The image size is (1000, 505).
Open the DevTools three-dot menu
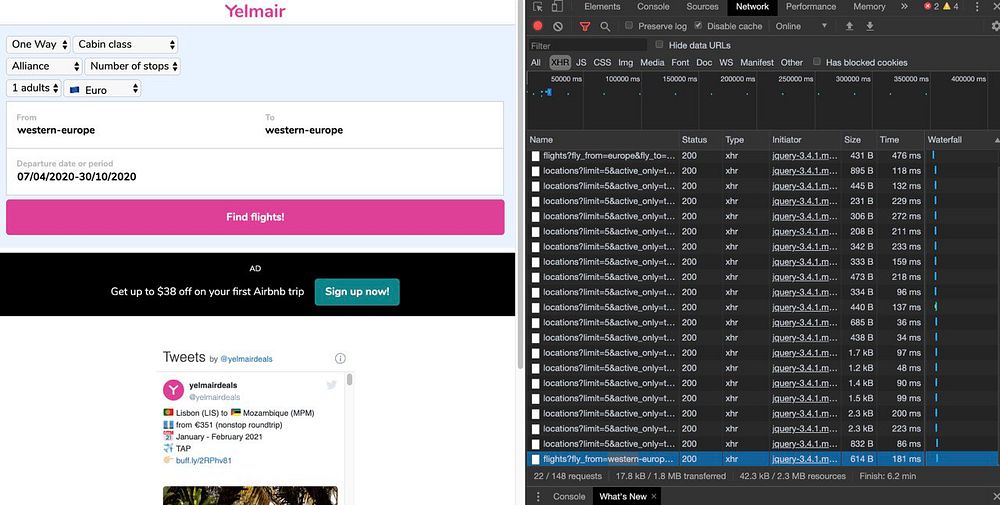(x=978, y=6)
